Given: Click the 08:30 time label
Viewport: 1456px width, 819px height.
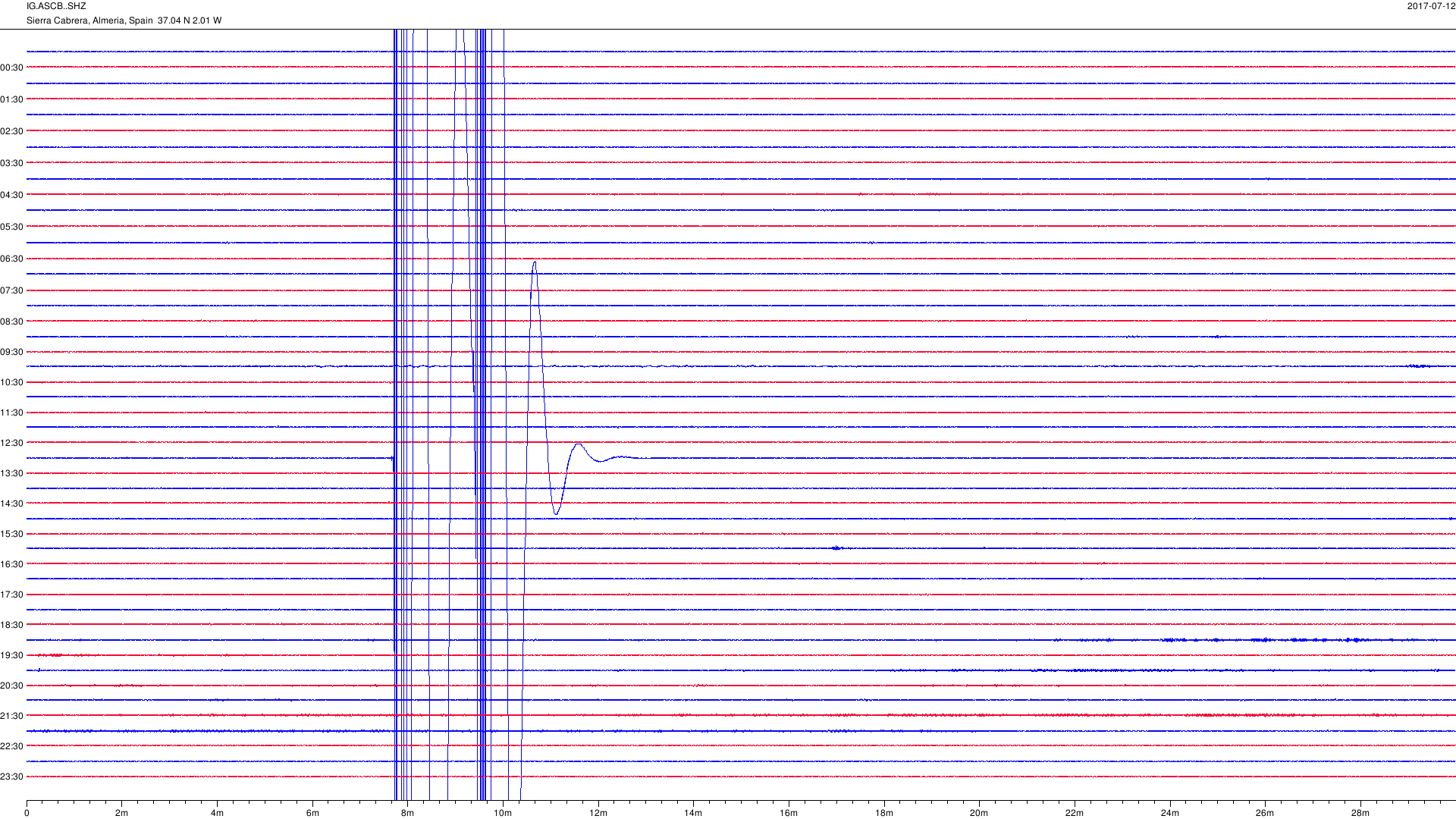Looking at the screenshot, I should tap(11, 322).
